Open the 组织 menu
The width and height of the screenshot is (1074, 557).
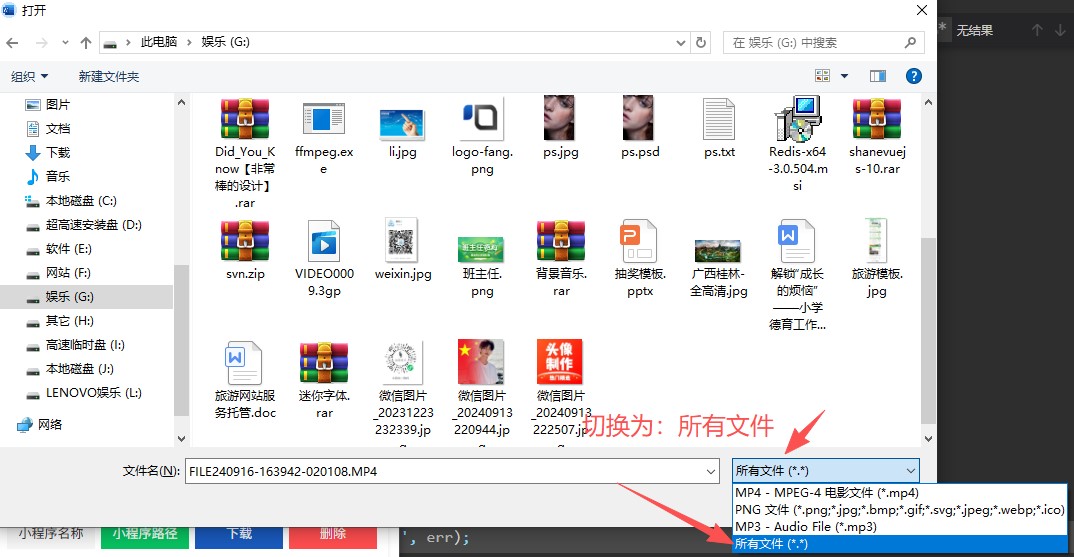click(x=30, y=76)
